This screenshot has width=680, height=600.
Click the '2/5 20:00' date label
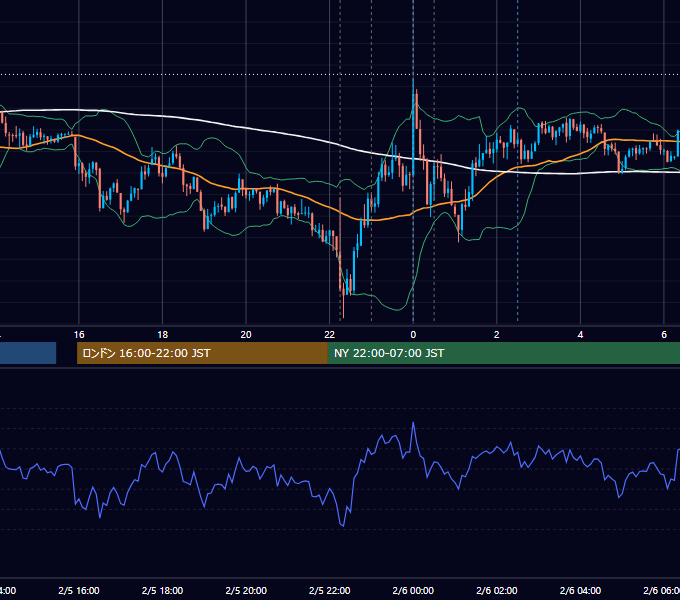(x=246, y=590)
